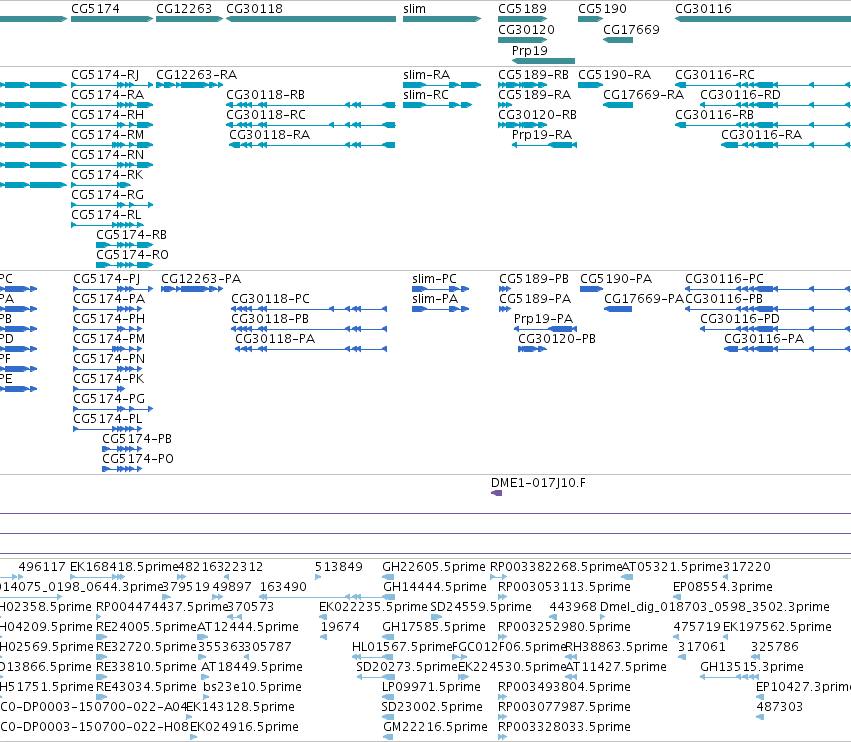Screen dimensions: 851x742
Task: Select the CG30116-RA transcript label
Action: tap(761, 135)
